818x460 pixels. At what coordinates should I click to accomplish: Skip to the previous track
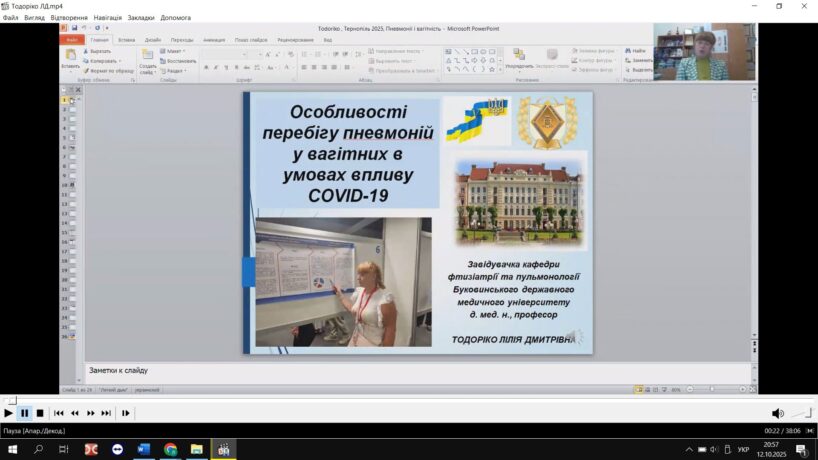coord(59,413)
